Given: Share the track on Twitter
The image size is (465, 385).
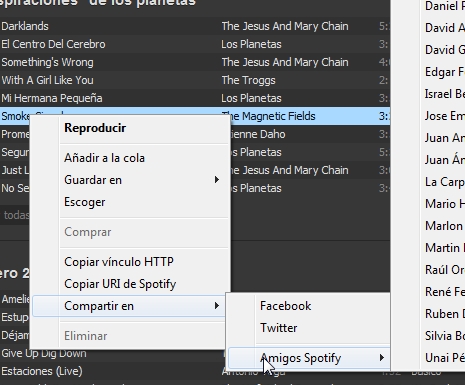Looking at the screenshot, I should point(279,328).
